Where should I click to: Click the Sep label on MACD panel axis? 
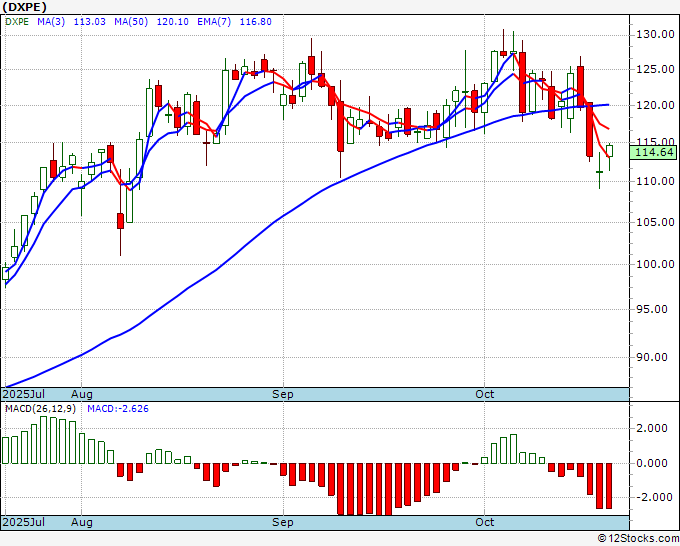(283, 522)
